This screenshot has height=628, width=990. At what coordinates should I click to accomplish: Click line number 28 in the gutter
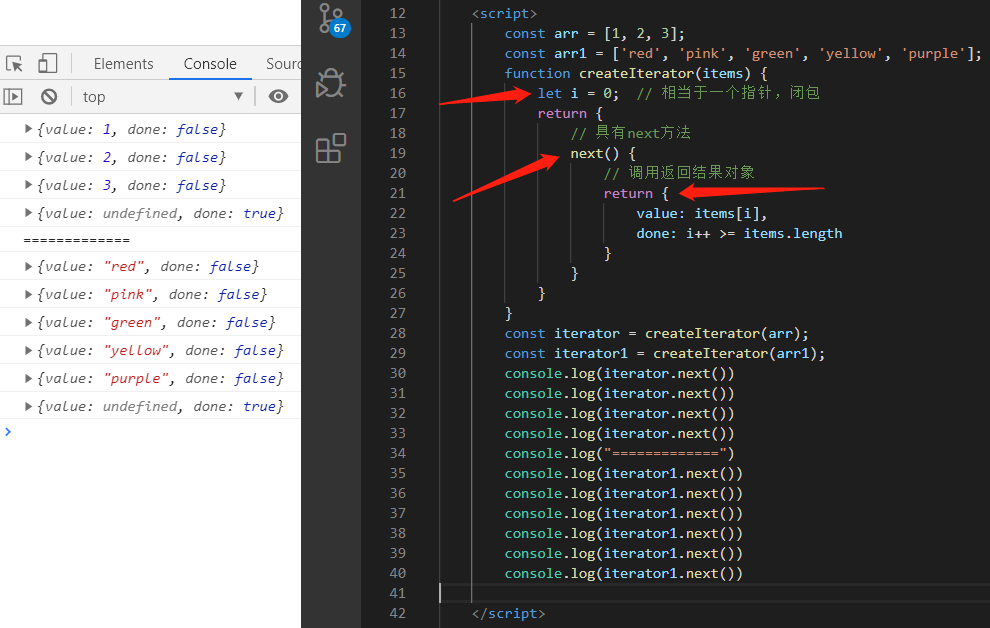pos(398,333)
